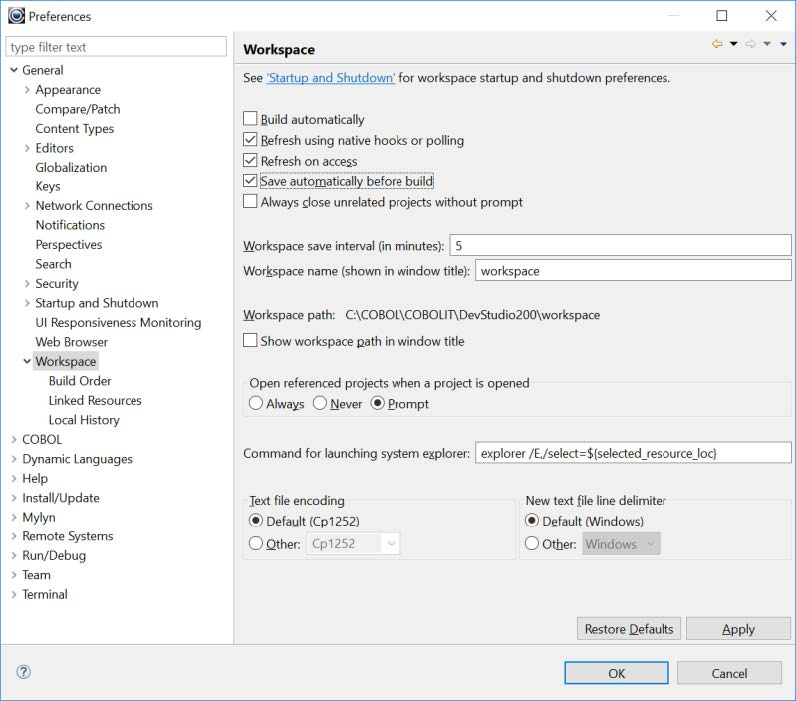
Task: Select Linked Resources in the tree
Action: [x=95, y=401]
